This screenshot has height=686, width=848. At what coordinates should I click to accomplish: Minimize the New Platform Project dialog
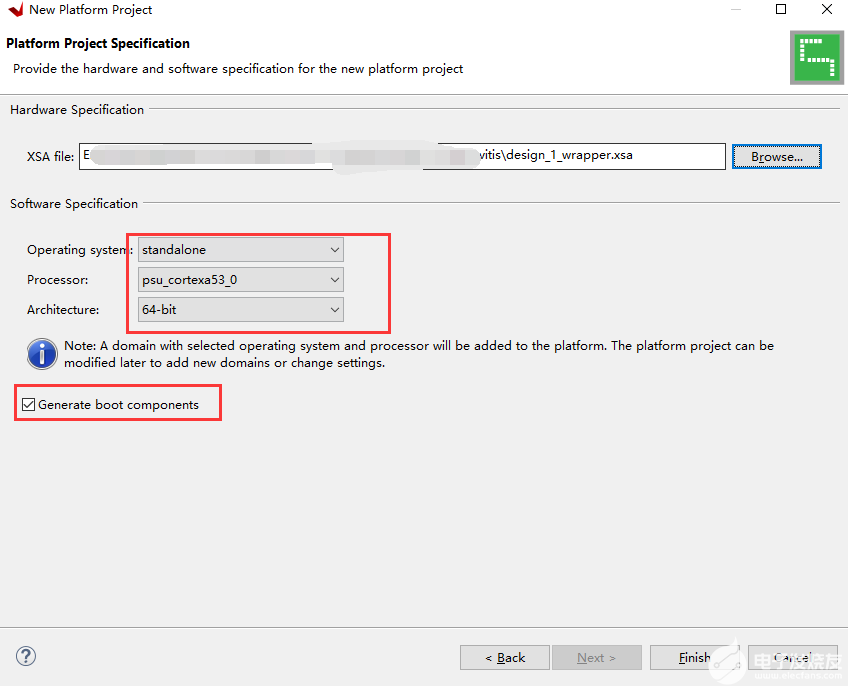click(x=735, y=10)
